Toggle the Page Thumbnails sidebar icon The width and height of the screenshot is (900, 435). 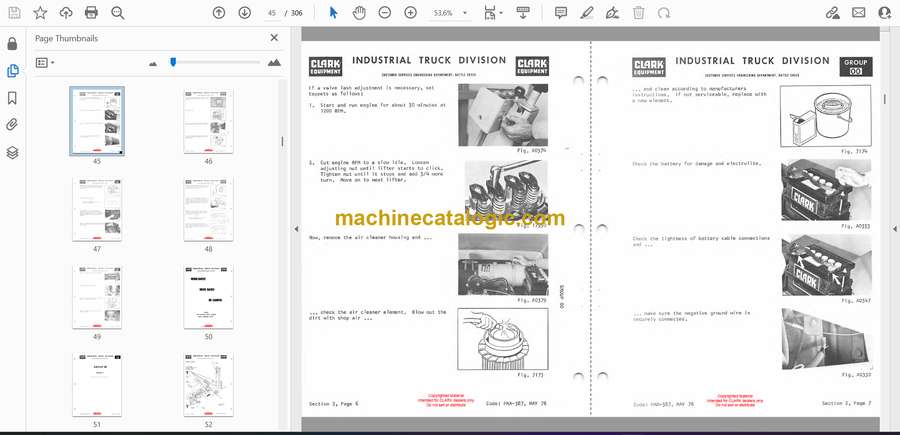12,71
